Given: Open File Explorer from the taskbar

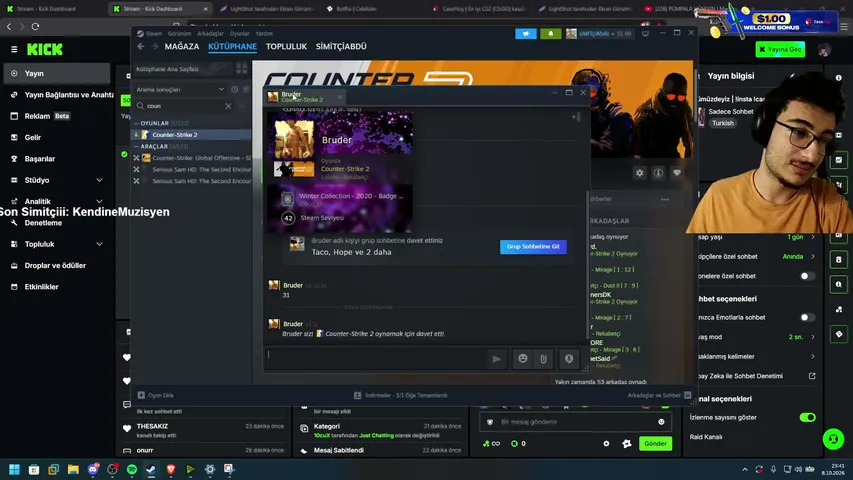Looking at the screenshot, I should [73, 469].
